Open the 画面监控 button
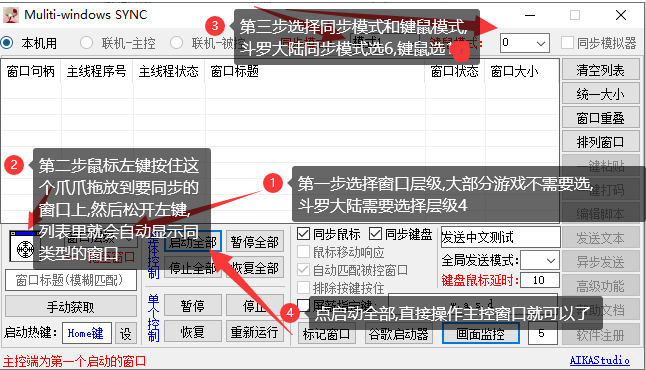The width and height of the screenshot is (646, 370). coord(480,333)
